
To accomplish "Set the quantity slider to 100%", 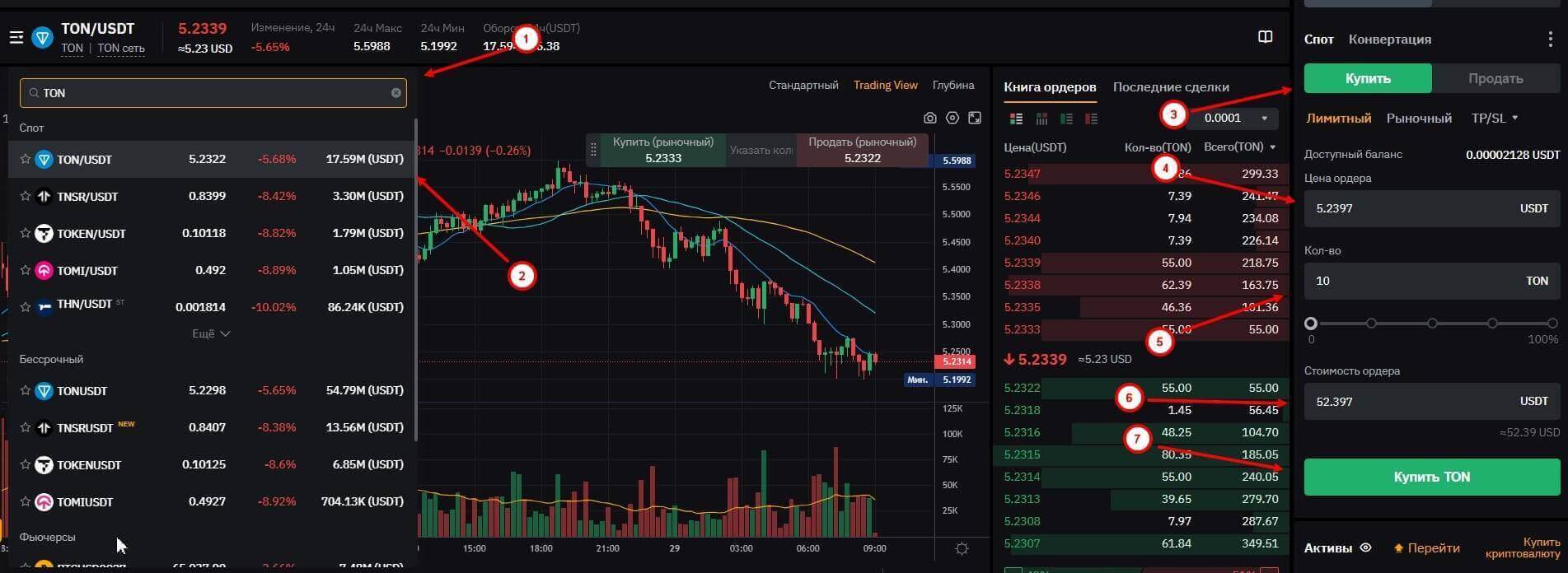I will [1552, 324].
